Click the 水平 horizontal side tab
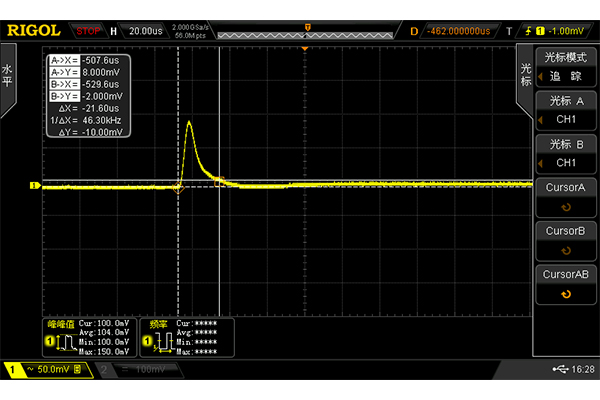This screenshot has width=600, height=400. pyautogui.click(x=8, y=75)
